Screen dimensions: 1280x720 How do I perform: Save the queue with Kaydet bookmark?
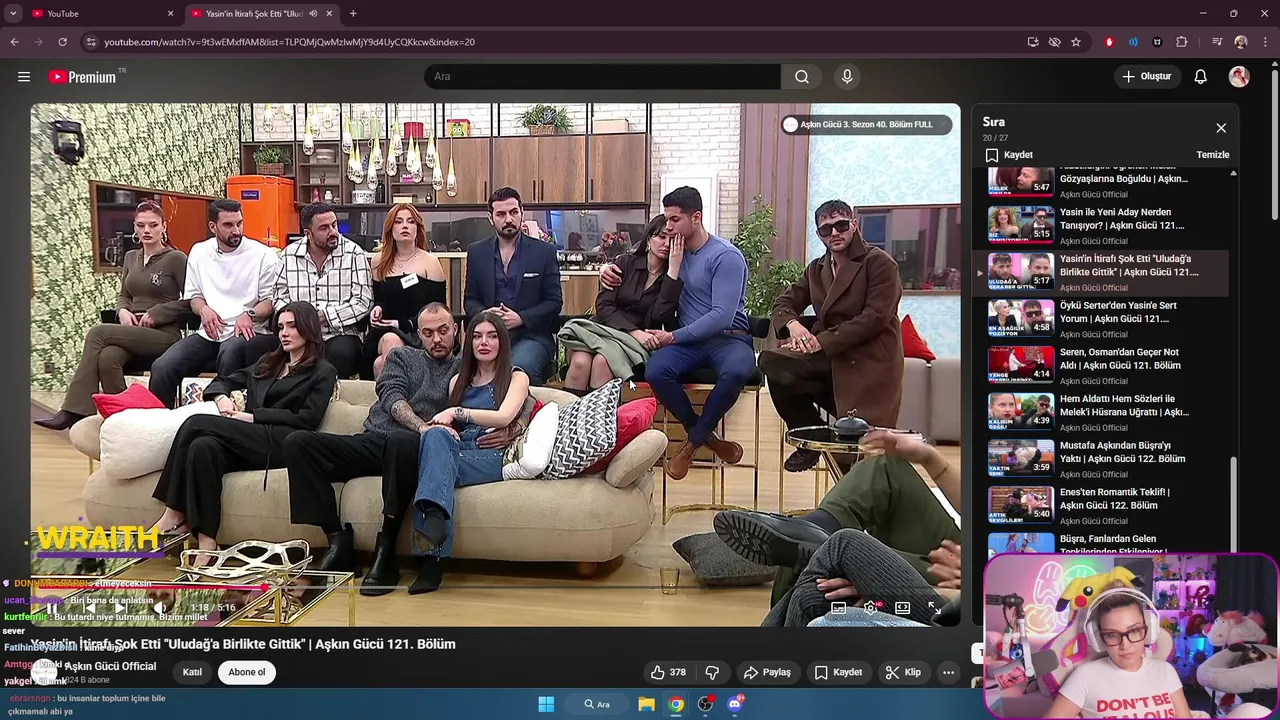tap(1009, 155)
